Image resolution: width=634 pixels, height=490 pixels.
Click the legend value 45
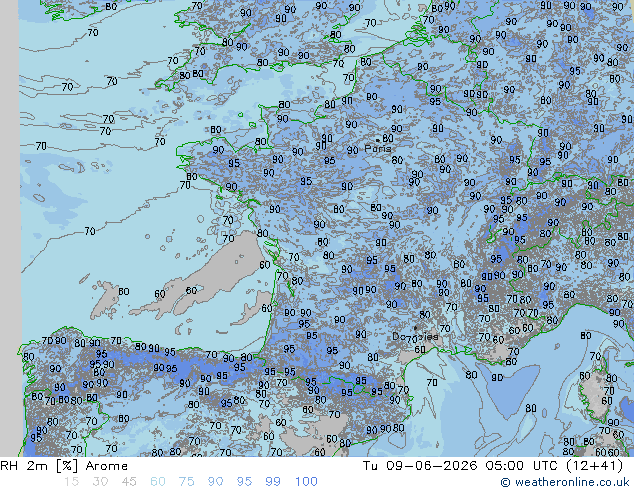pyautogui.click(x=129, y=482)
